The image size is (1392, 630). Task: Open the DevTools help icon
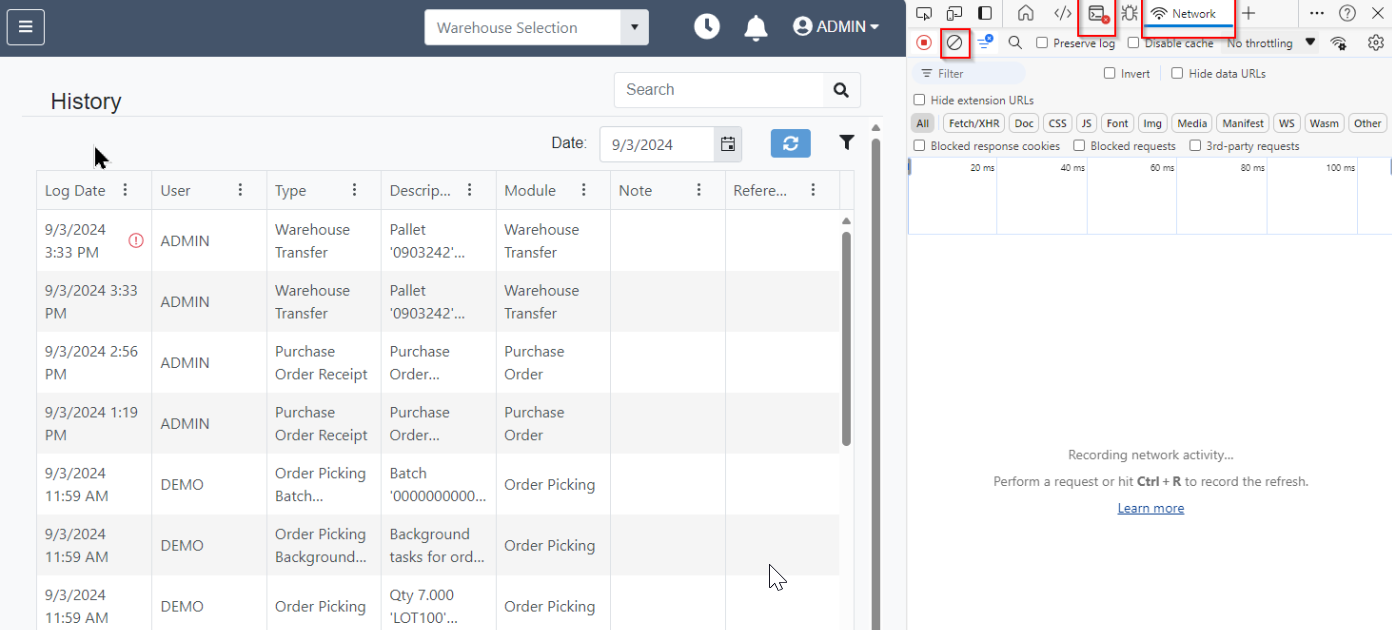1348,13
